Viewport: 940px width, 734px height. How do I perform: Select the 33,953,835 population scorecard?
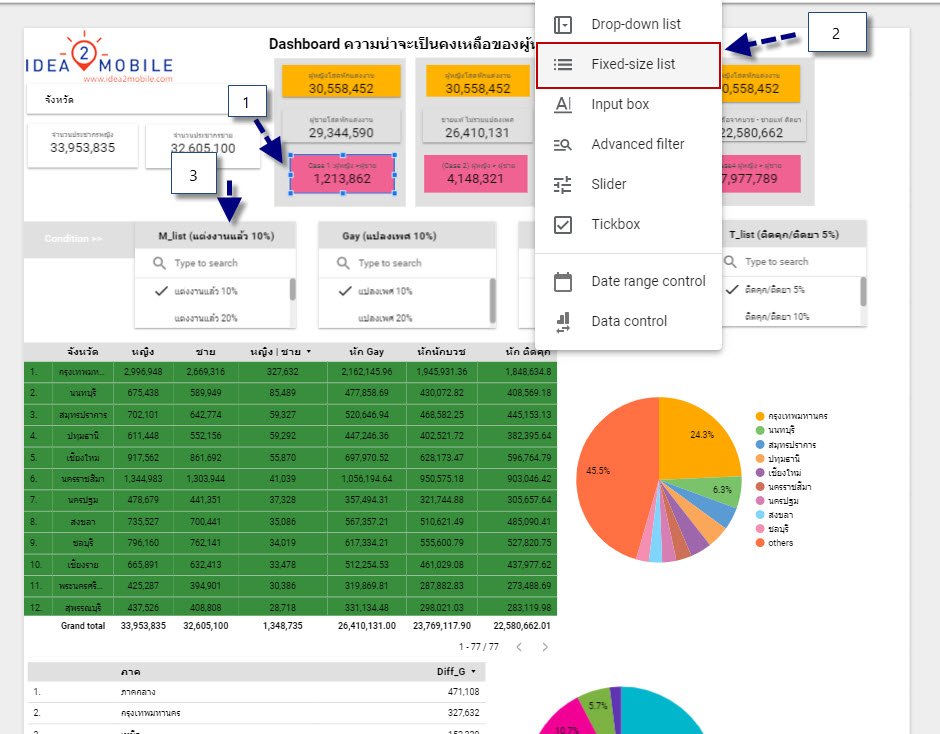pos(83,146)
